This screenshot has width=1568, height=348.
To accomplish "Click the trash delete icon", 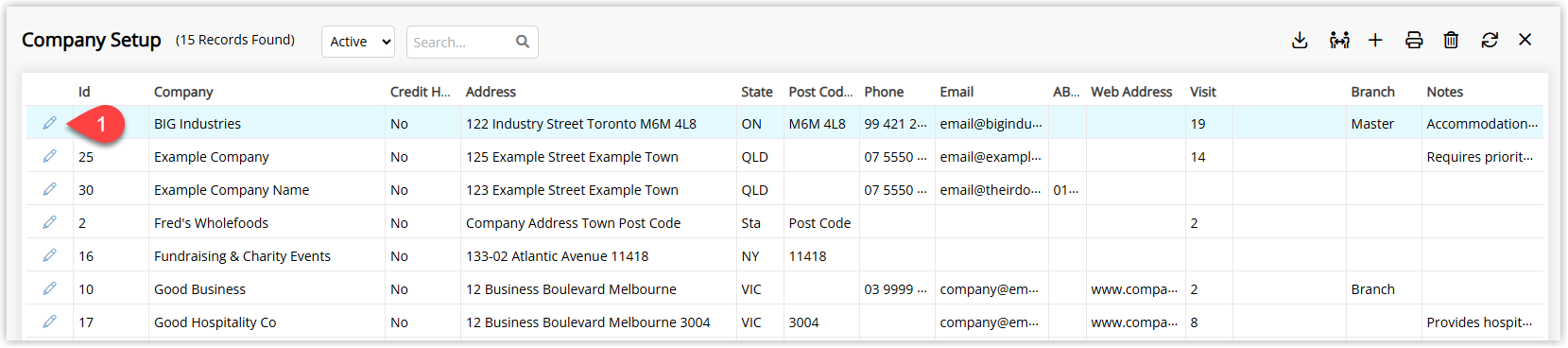I will (1451, 40).
